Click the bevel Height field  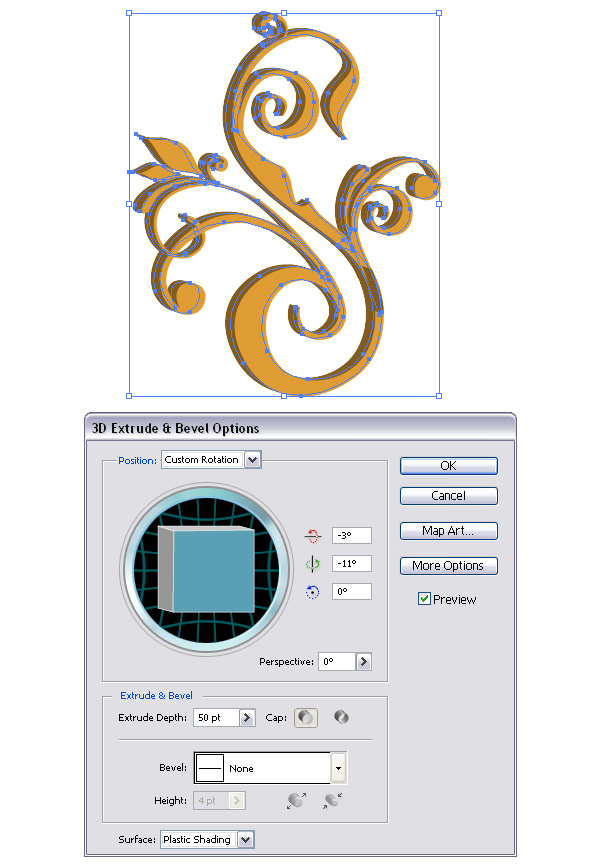(211, 800)
